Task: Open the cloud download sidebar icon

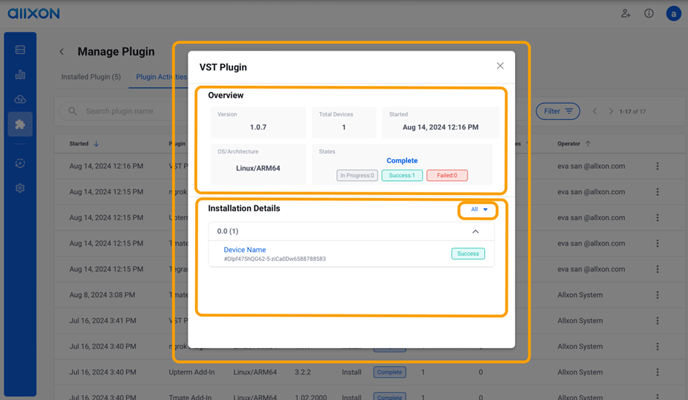Action: [20, 100]
